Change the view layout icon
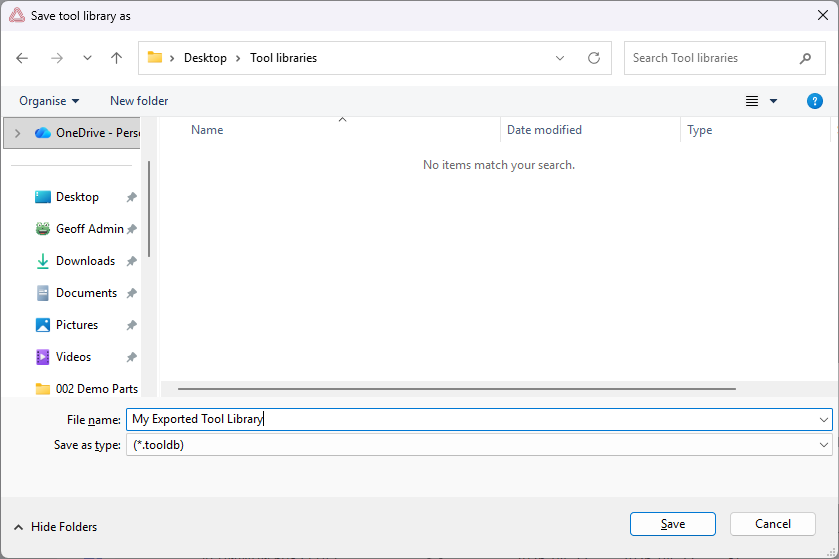The width and height of the screenshot is (839, 559). pos(752,101)
